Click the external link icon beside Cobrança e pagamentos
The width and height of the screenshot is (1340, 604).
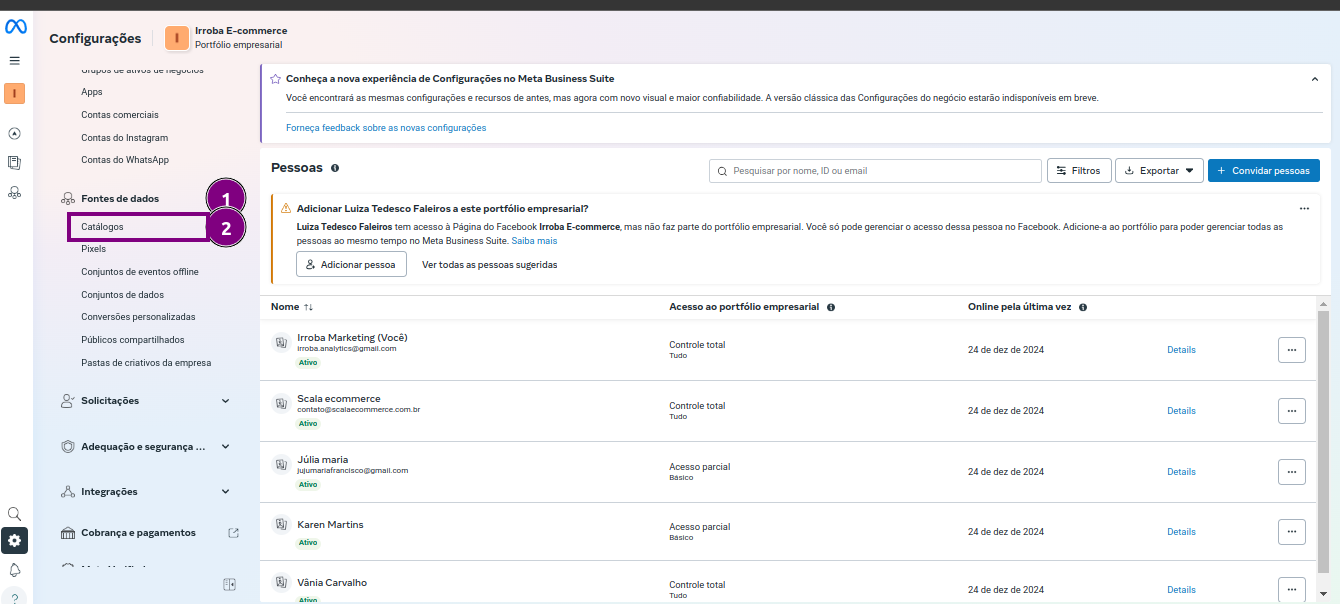[234, 533]
